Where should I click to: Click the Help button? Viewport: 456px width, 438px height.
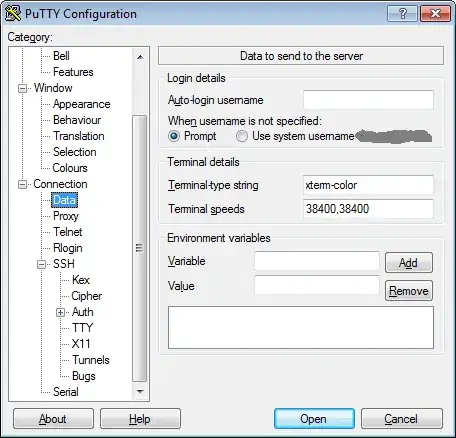(x=140, y=419)
